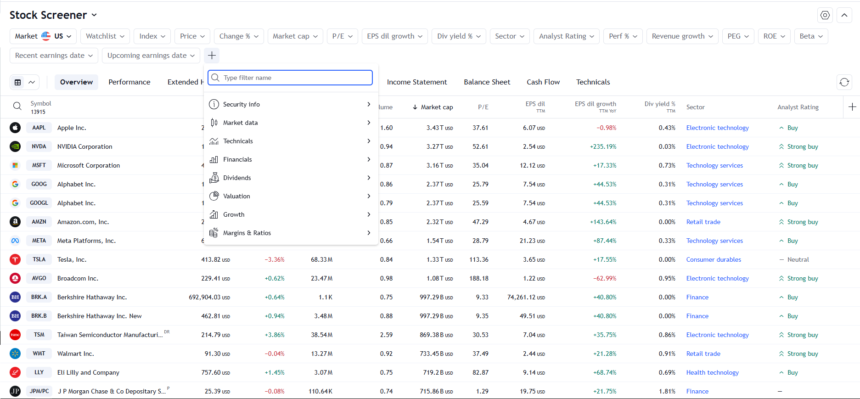Click the Apple Inc. logo icon
Screen dimensions: 860x399
pos(15,128)
